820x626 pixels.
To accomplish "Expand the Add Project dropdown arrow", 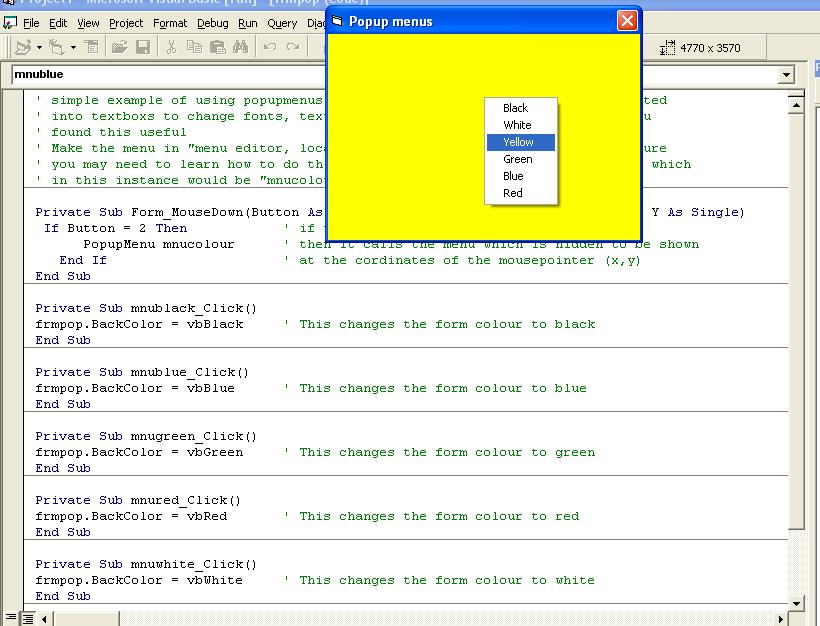I will click(x=39, y=47).
